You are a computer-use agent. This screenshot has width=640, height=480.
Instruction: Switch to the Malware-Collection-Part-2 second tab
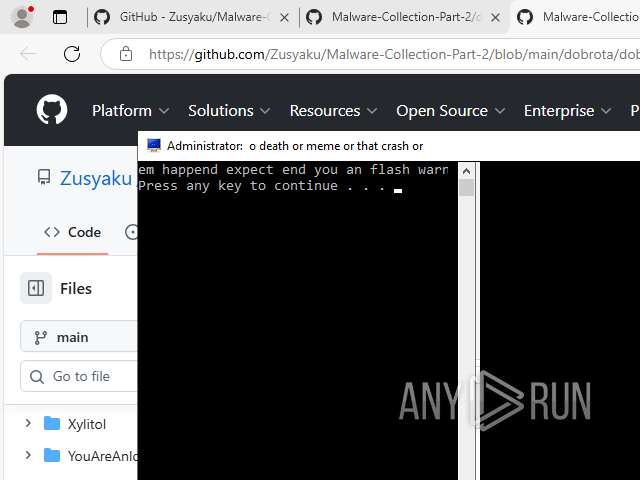[x=394, y=17]
